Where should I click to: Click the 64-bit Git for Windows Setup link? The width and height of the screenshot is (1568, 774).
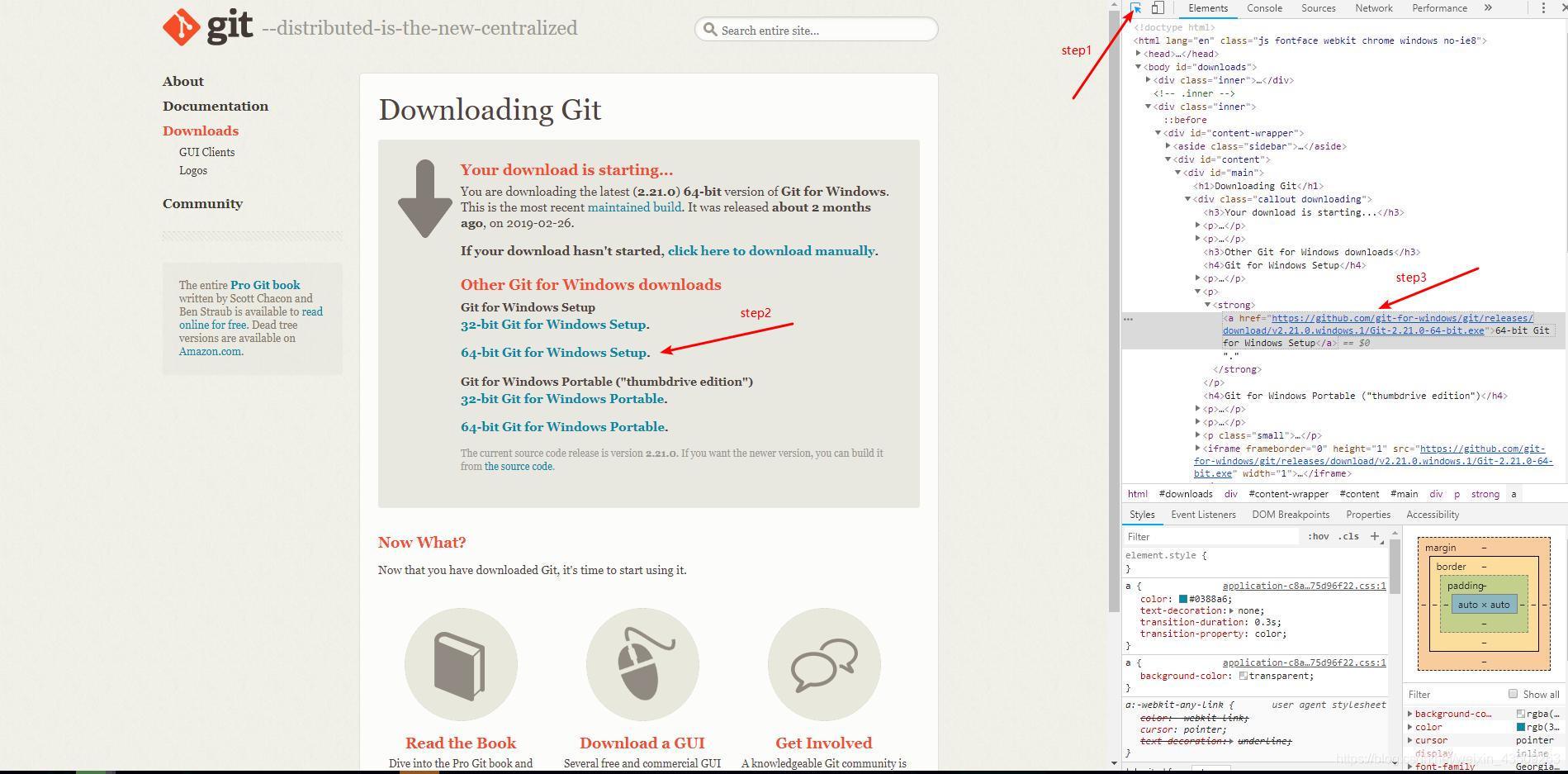tap(554, 353)
